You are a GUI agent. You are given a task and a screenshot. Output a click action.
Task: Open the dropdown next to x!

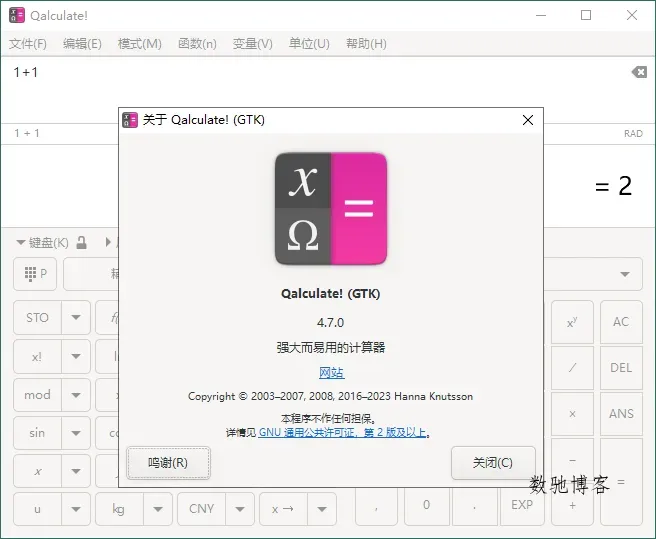(x=76, y=357)
